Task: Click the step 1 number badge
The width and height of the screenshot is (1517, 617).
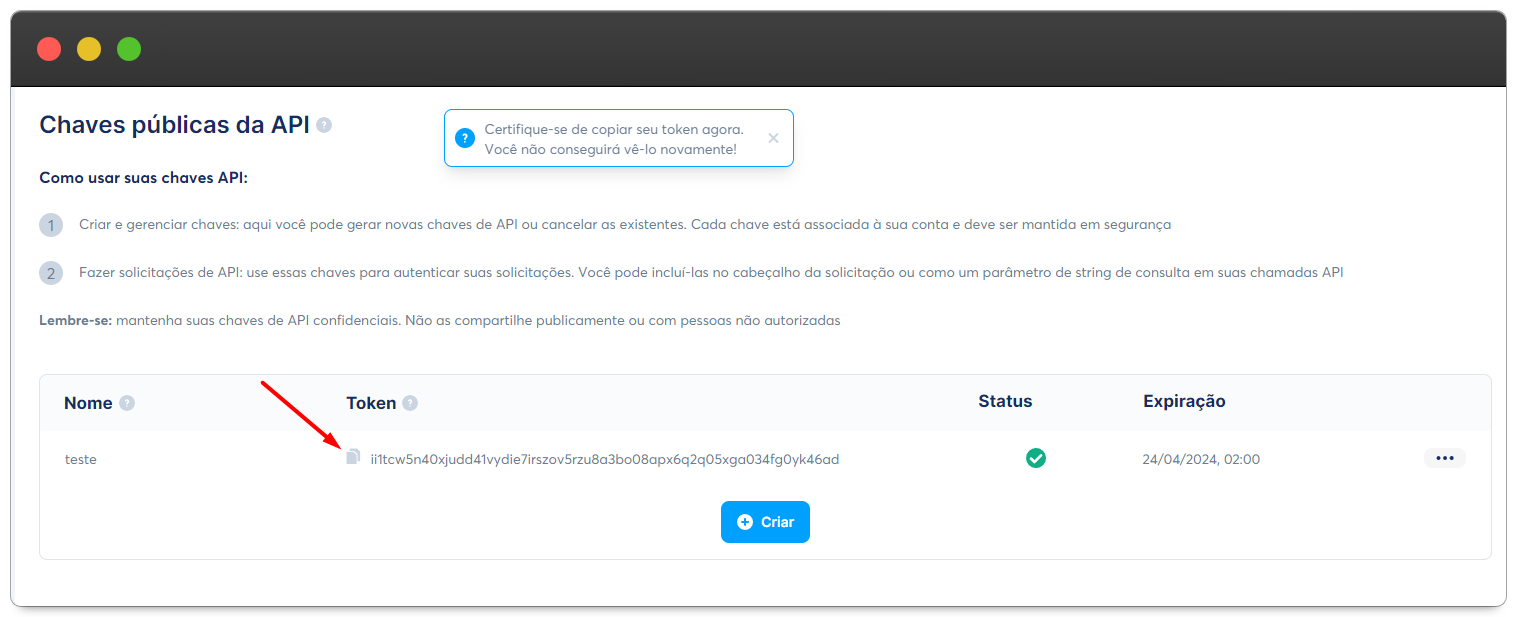Action: click(x=51, y=225)
